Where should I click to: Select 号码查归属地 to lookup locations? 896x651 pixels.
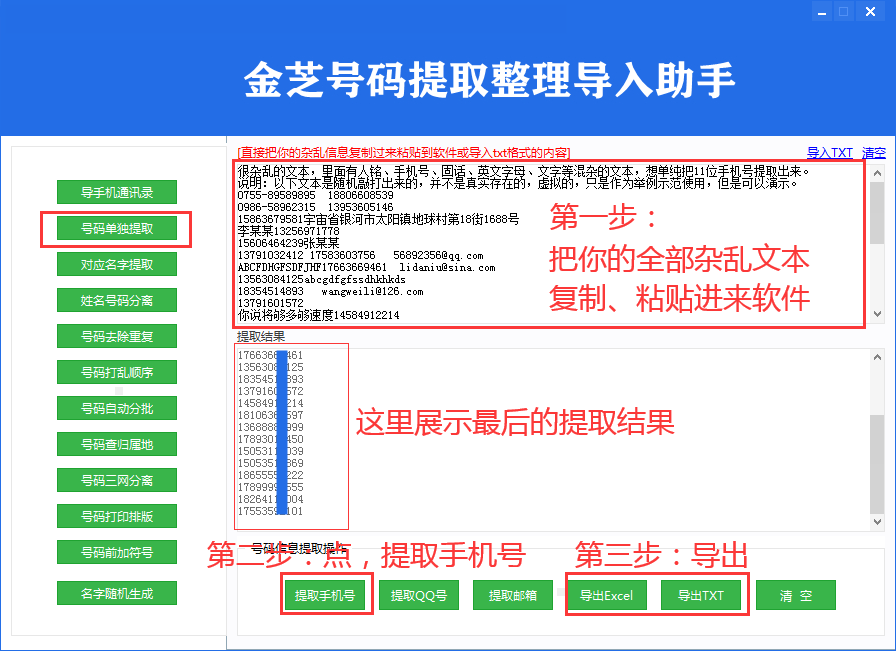(116, 444)
